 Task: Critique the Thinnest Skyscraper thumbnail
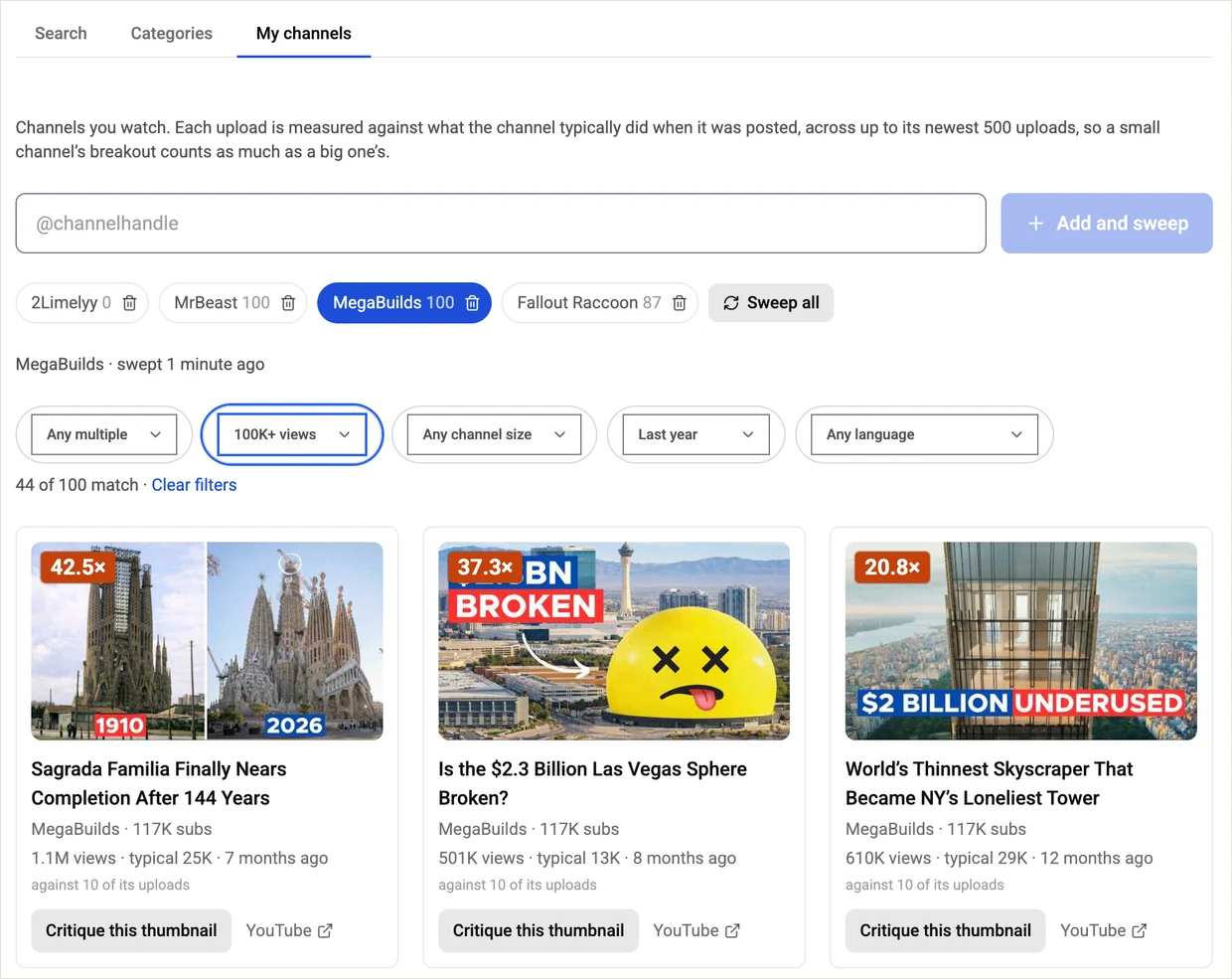coord(945,930)
